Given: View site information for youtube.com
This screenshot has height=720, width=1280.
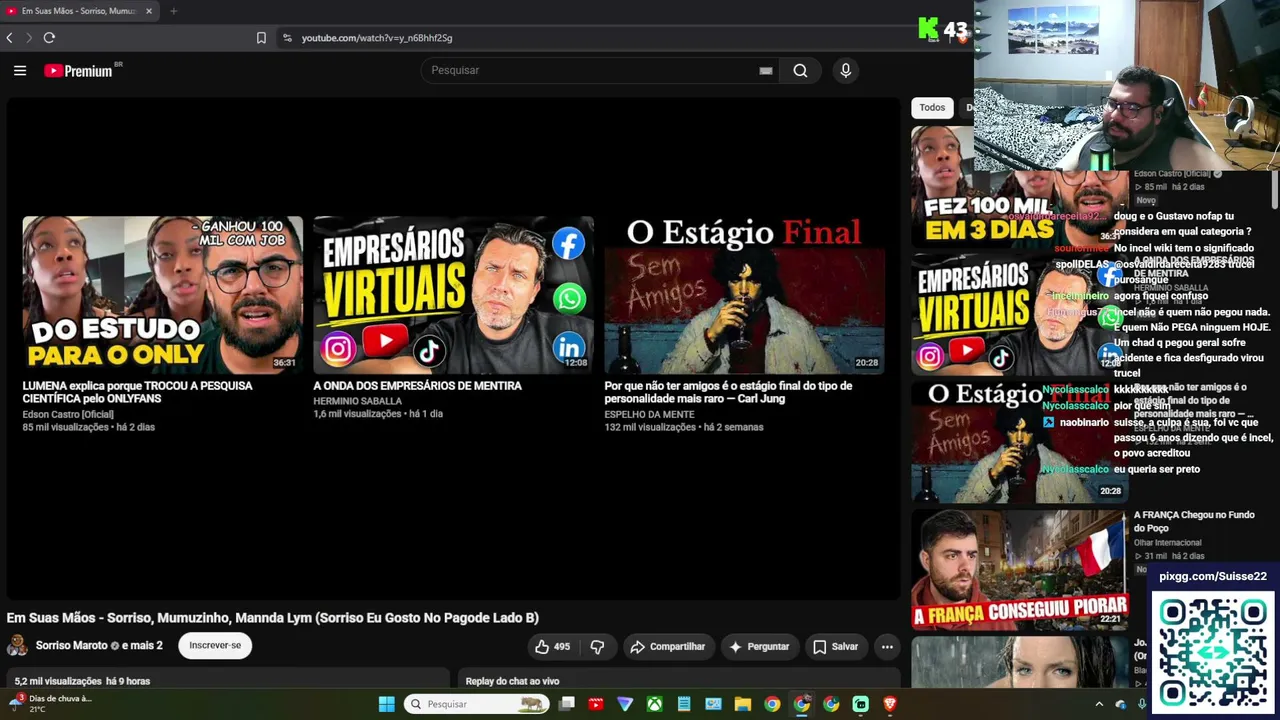Looking at the screenshot, I should (287, 38).
